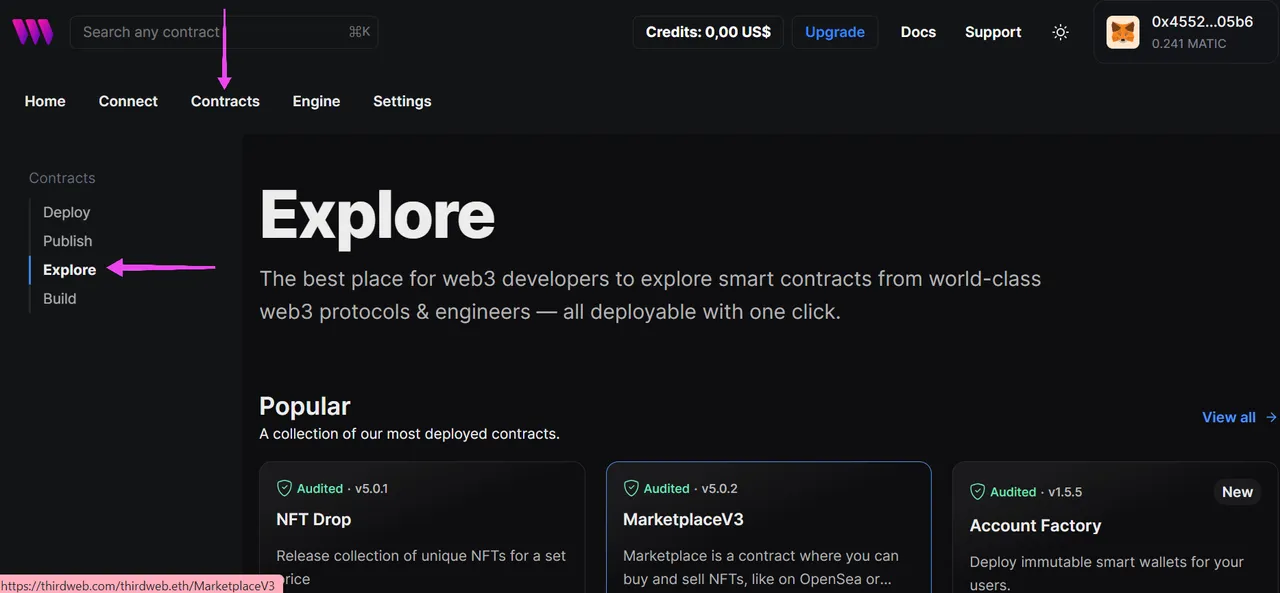This screenshot has height=593, width=1280.
Task: Click the v5.0.2 version text on MarketplaceV3
Action: [719, 489]
